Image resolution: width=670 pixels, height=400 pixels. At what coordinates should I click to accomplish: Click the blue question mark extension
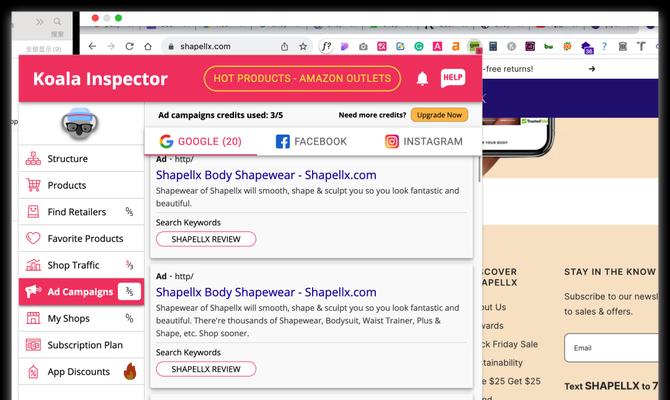604,46
